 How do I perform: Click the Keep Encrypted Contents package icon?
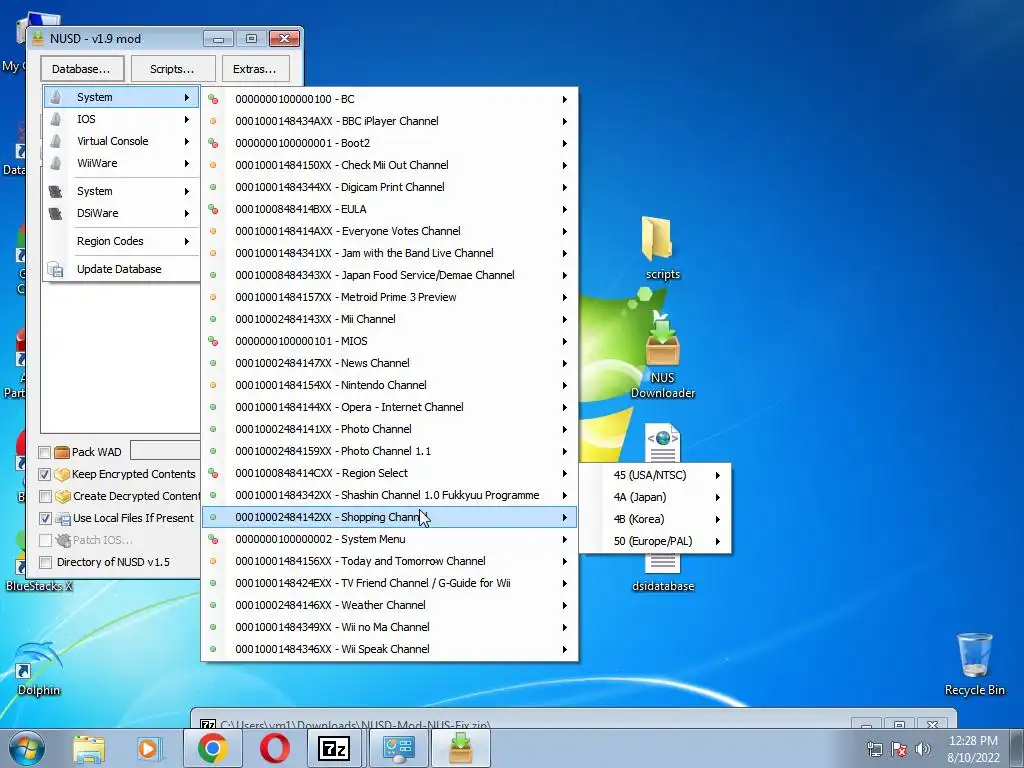coord(62,474)
